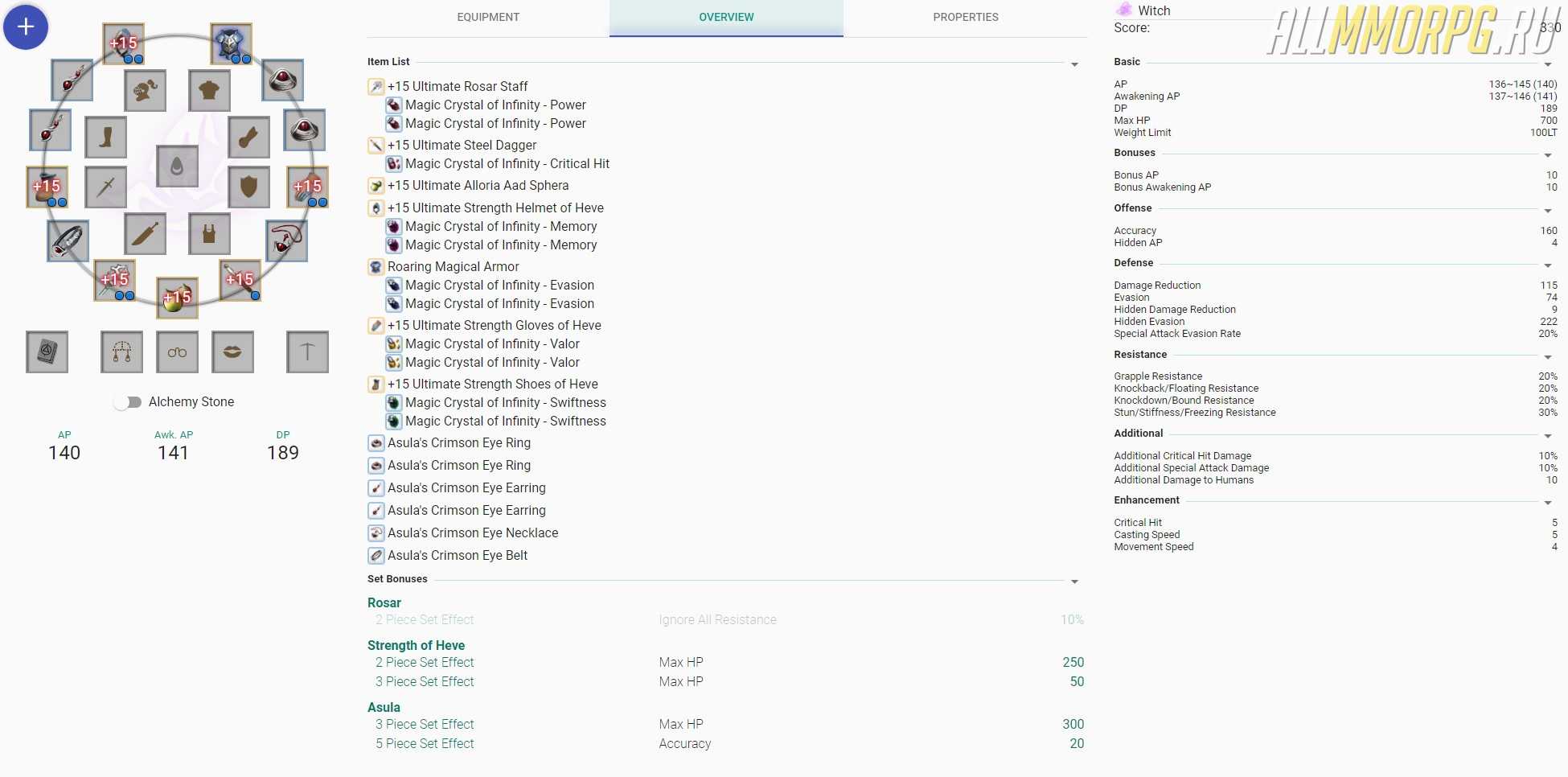Viewport: 1568px width, 777px height.
Task: Click +15 Ultimate Rosar Staff item
Action: (458, 86)
